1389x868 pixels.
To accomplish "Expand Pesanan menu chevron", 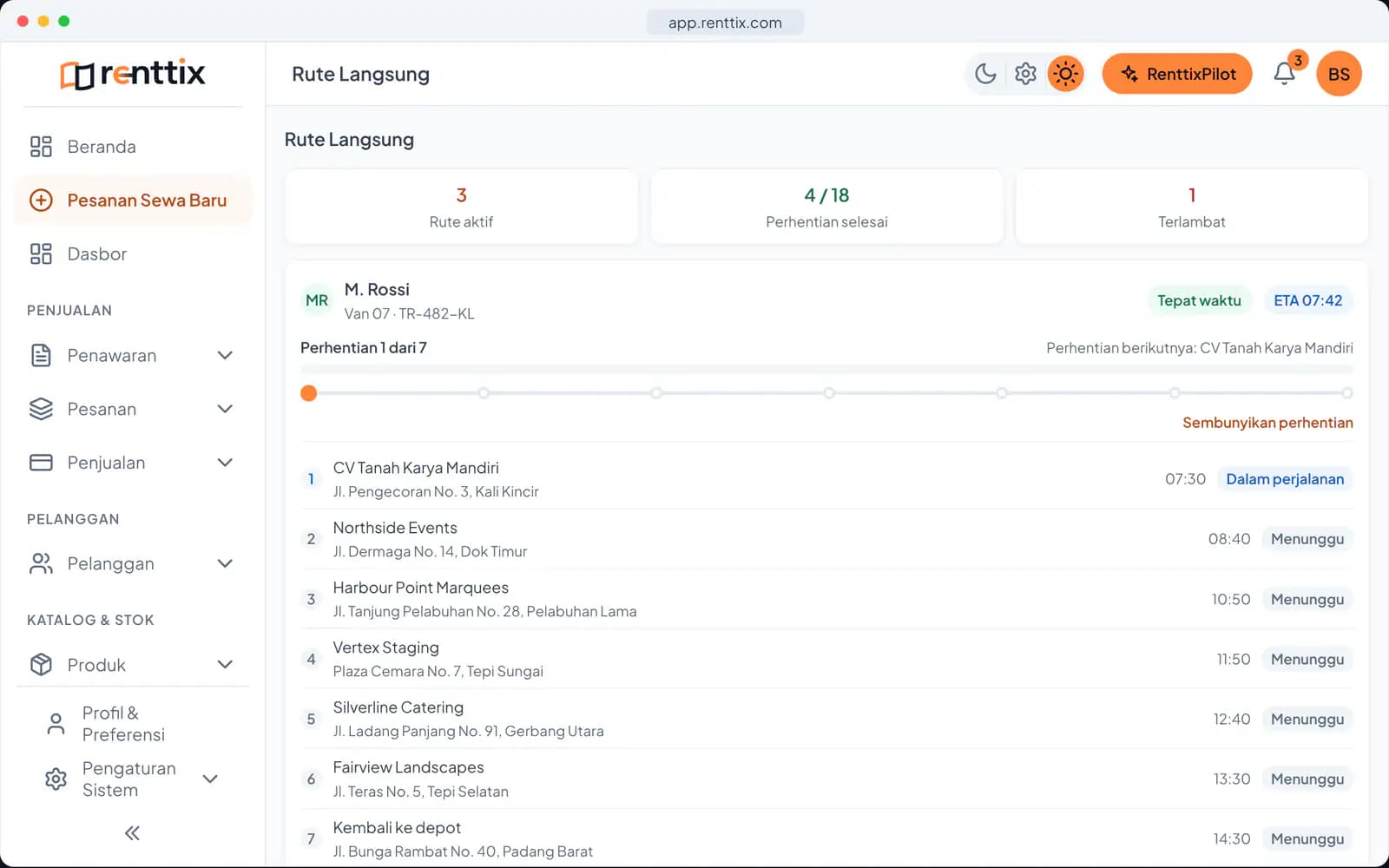I will (225, 409).
